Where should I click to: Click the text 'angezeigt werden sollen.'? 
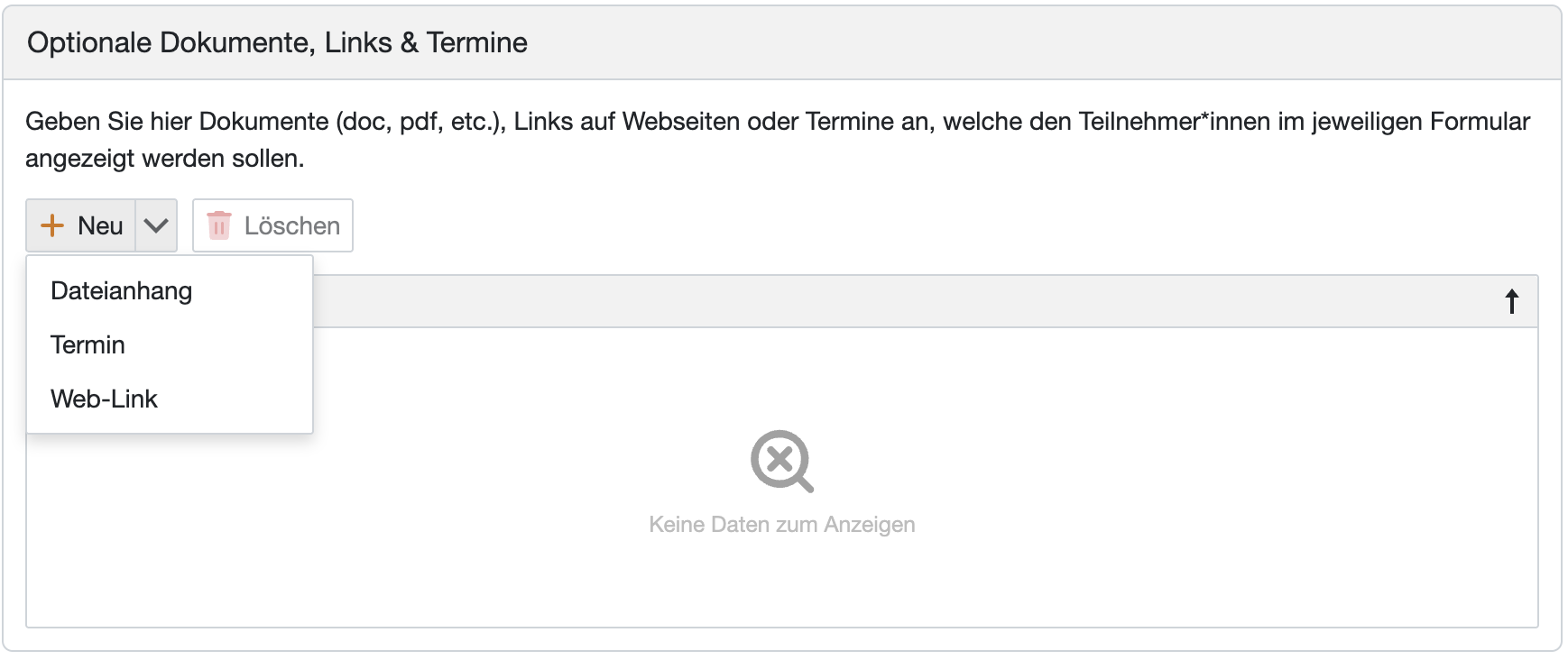click(x=165, y=159)
